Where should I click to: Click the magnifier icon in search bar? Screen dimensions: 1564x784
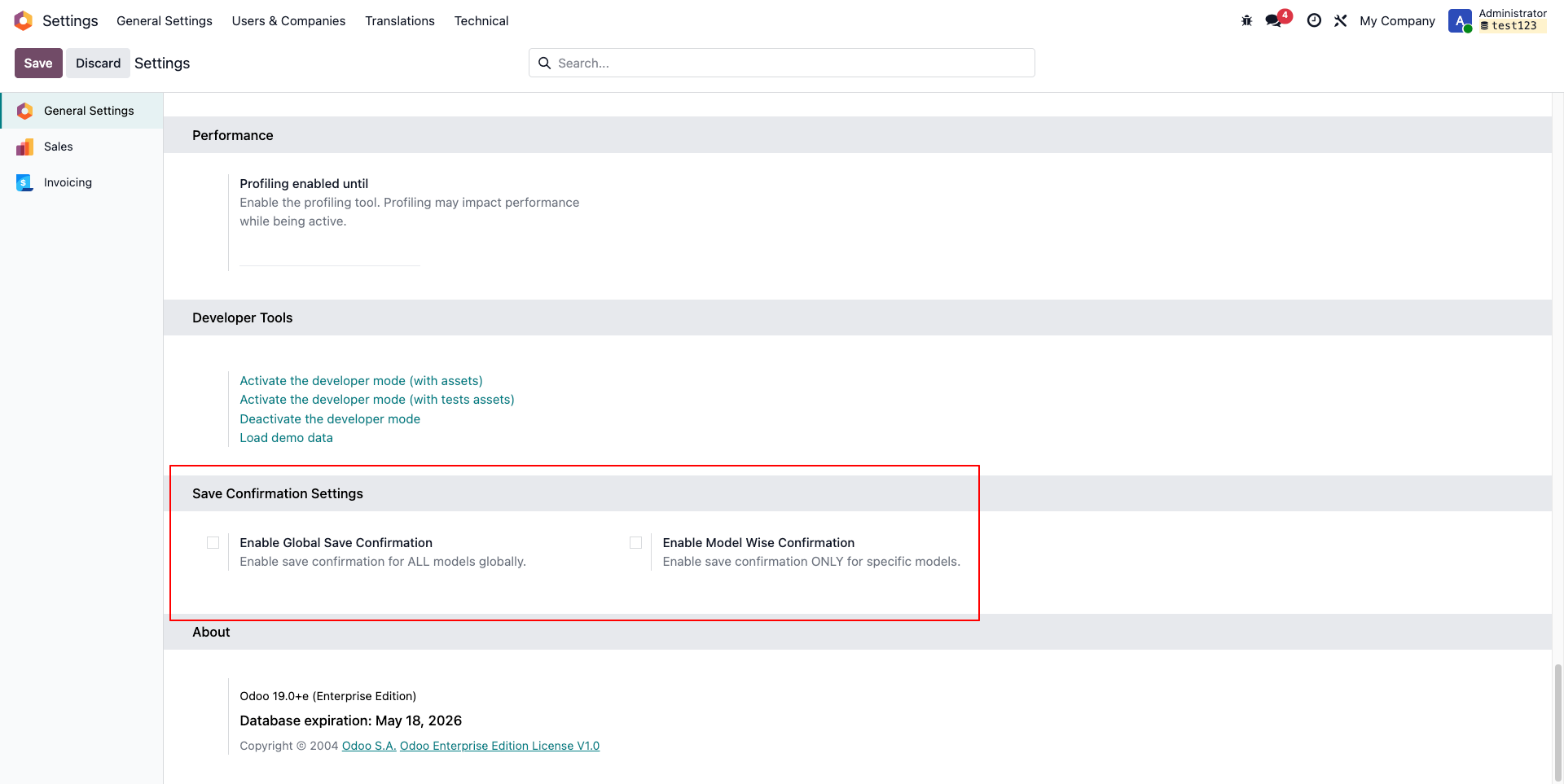(x=544, y=63)
